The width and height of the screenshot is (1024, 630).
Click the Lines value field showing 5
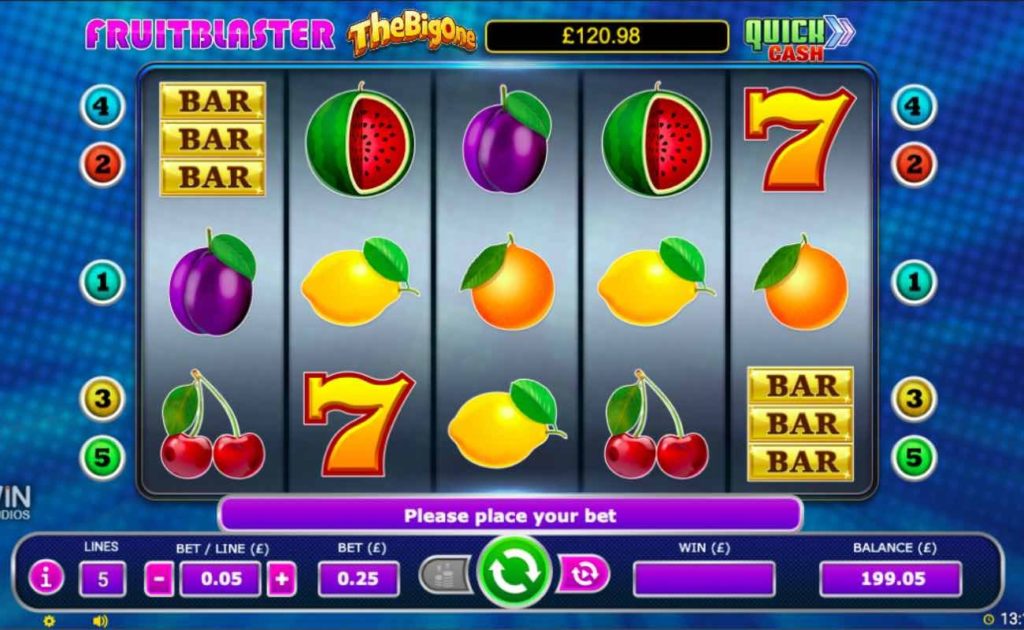point(103,579)
